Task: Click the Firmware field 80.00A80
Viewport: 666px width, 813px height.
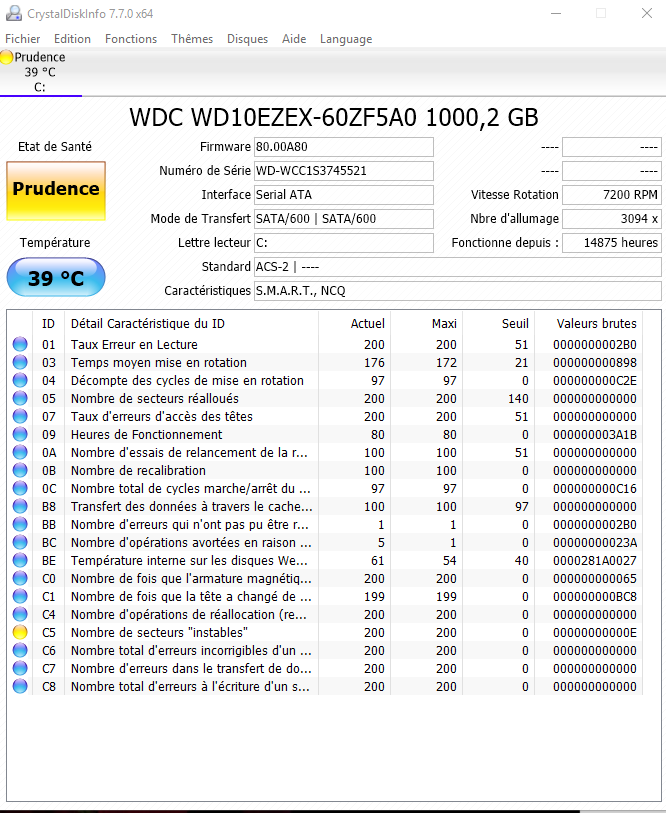Action: (x=343, y=147)
